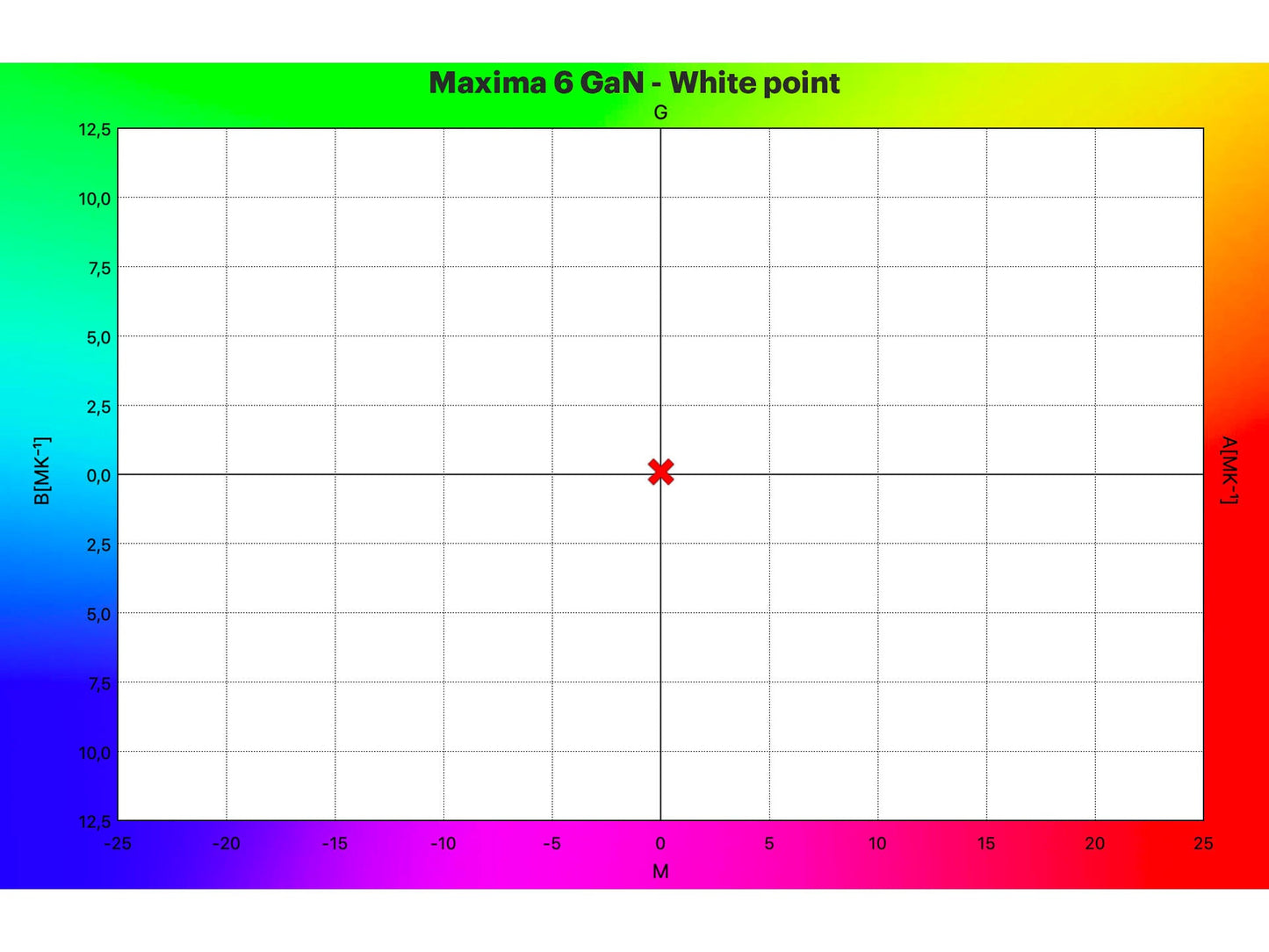Click the "12,5" tick label at the green end
1269x952 pixels.
pos(95,130)
